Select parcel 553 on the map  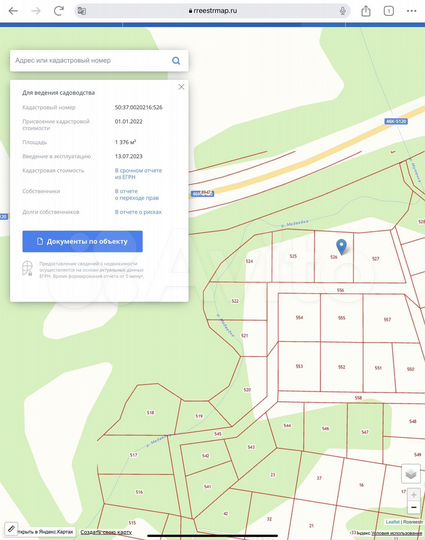click(x=299, y=366)
